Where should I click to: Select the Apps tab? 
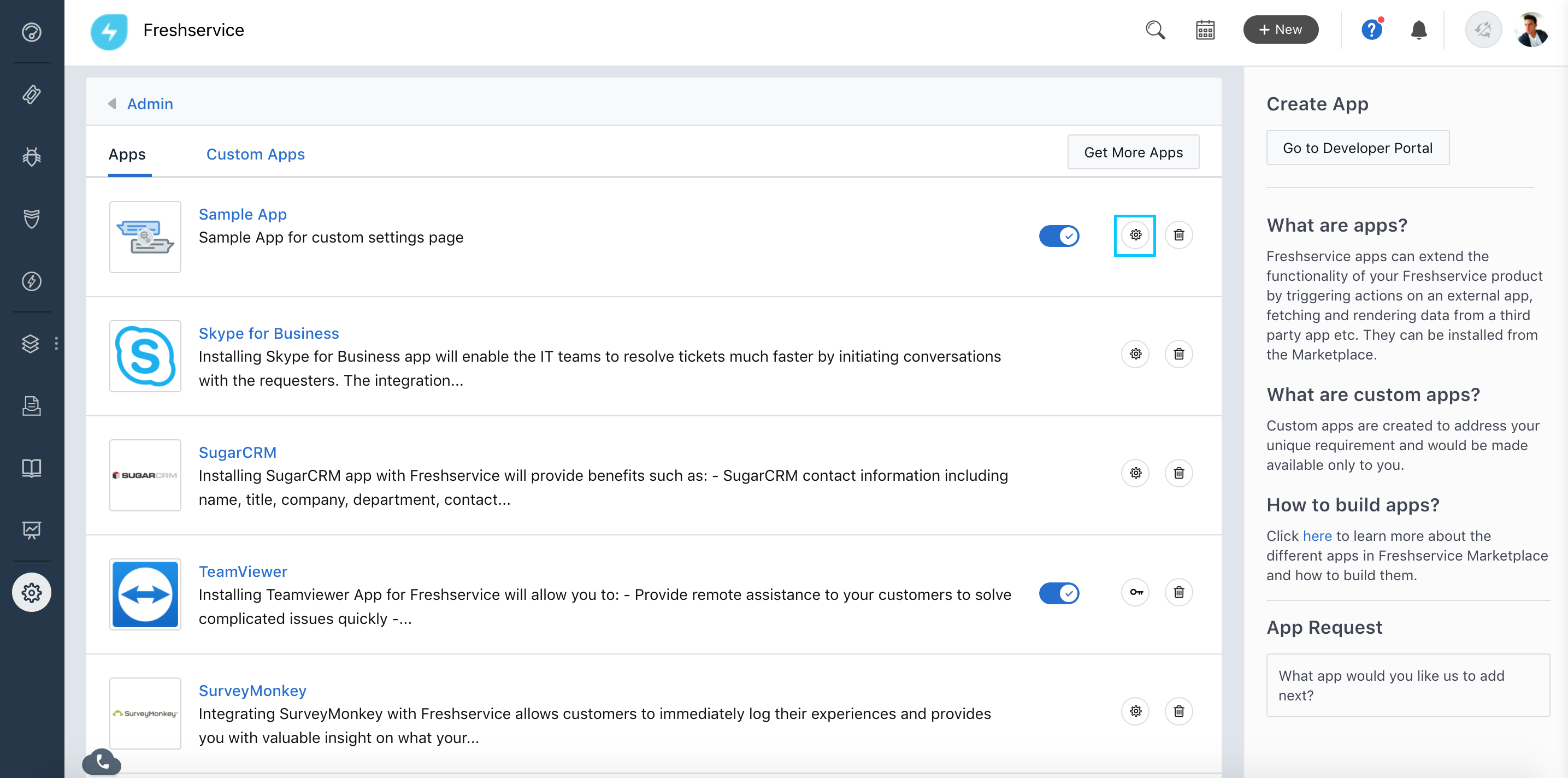pyautogui.click(x=127, y=153)
